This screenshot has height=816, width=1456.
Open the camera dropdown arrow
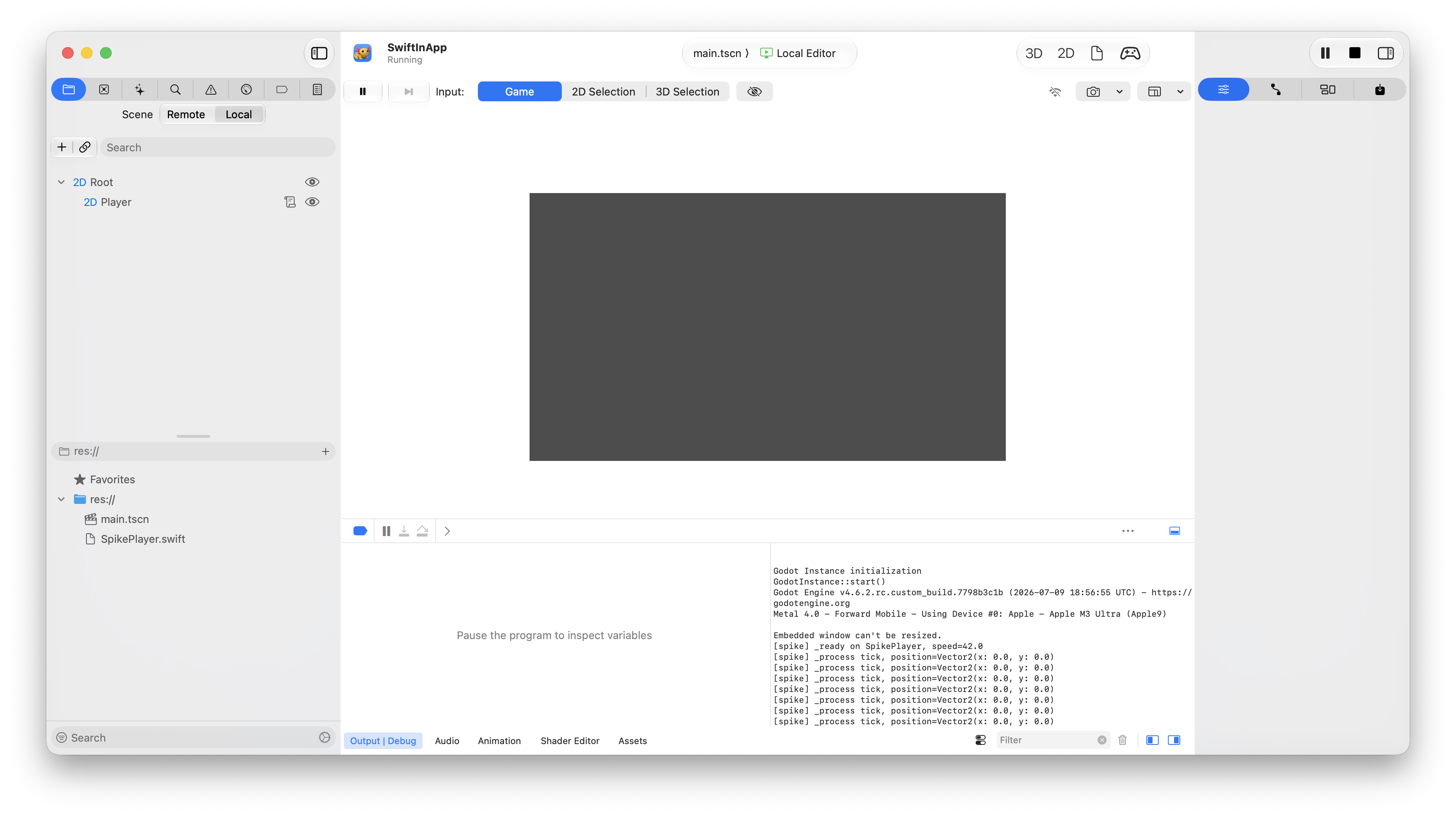(x=1119, y=91)
